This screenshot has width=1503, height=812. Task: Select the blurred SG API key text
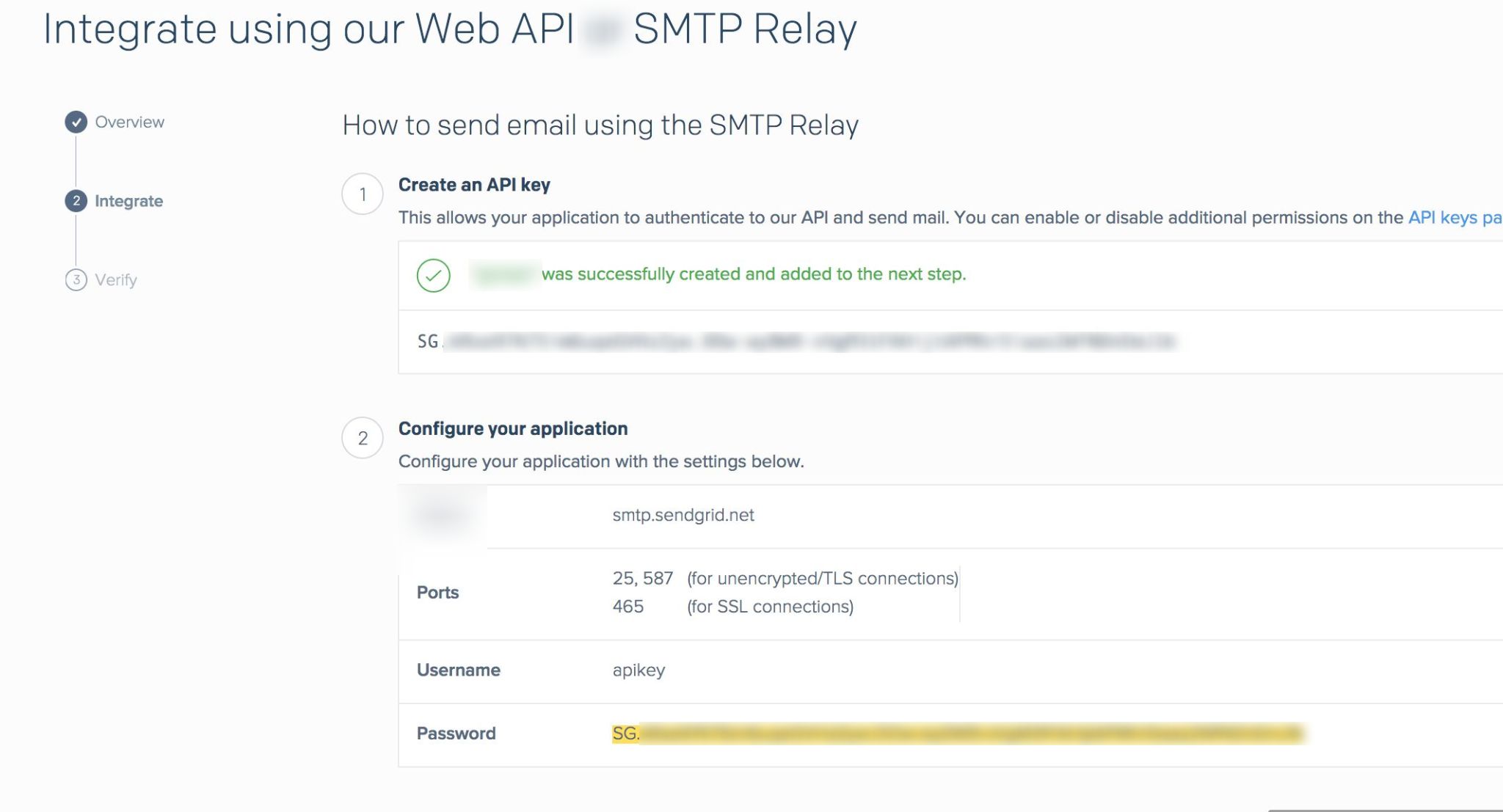[x=797, y=341]
